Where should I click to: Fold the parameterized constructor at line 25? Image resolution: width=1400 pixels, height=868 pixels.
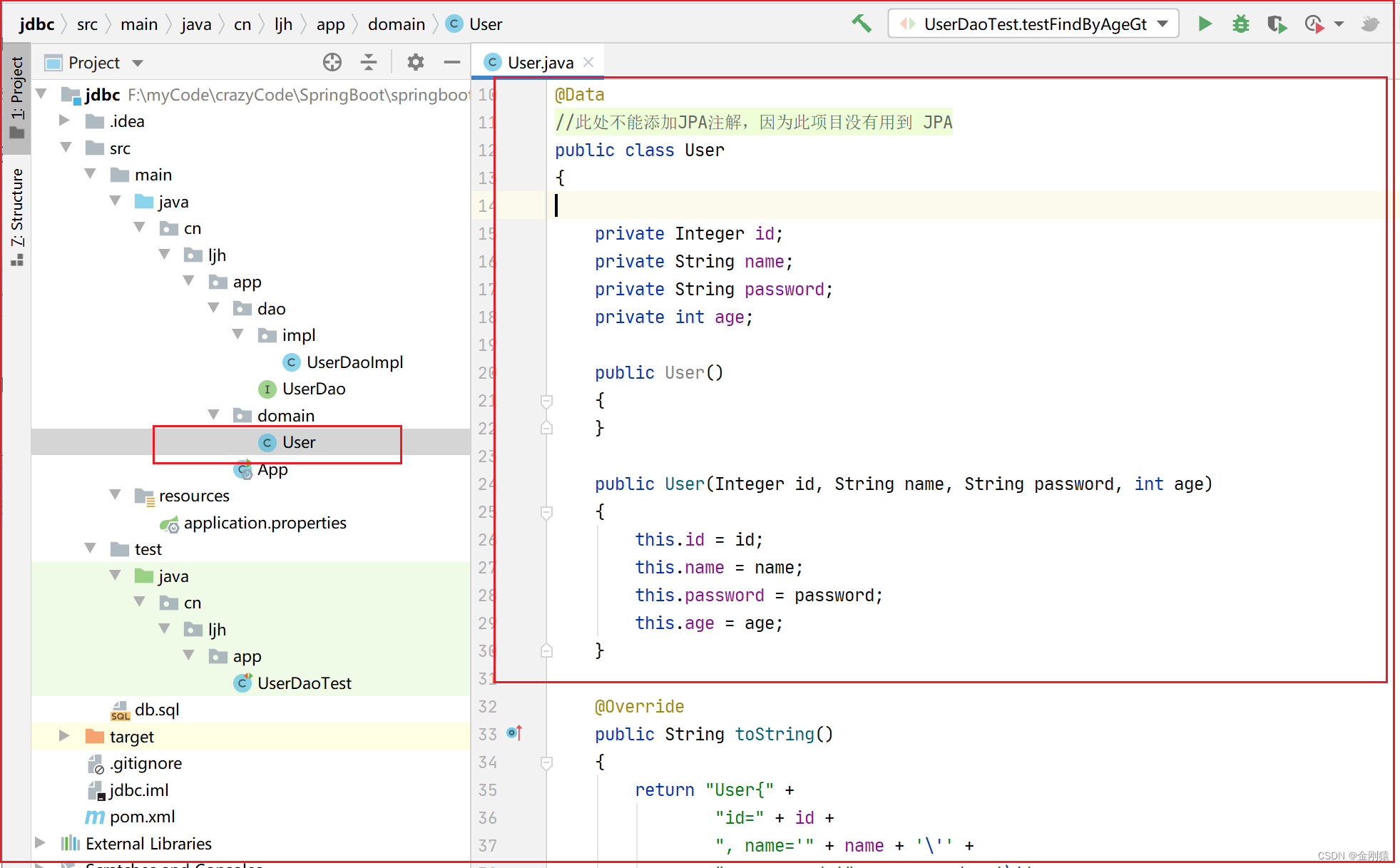(x=546, y=512)
